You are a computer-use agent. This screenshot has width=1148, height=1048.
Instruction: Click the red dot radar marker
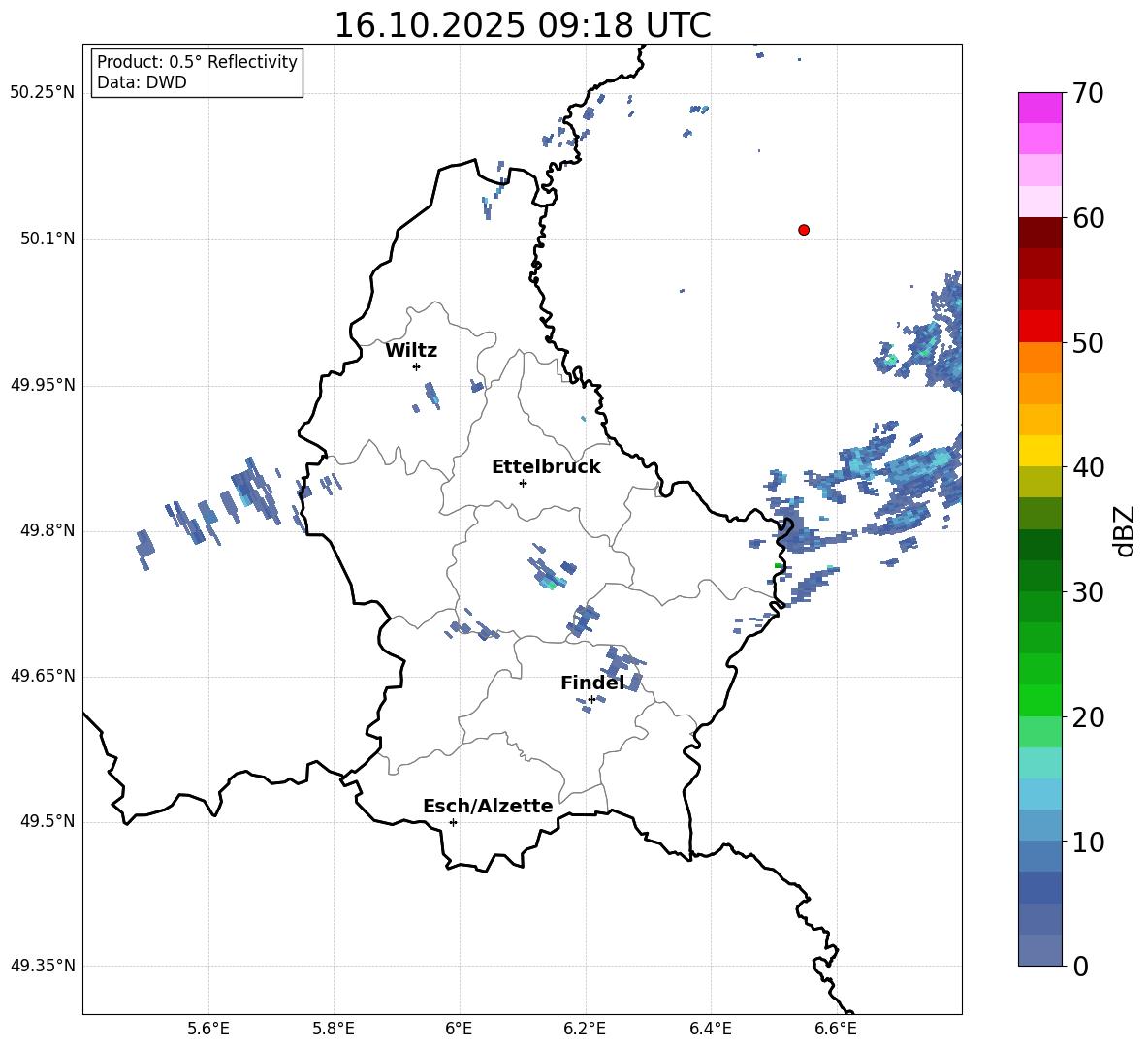click(x=804, y=230)
